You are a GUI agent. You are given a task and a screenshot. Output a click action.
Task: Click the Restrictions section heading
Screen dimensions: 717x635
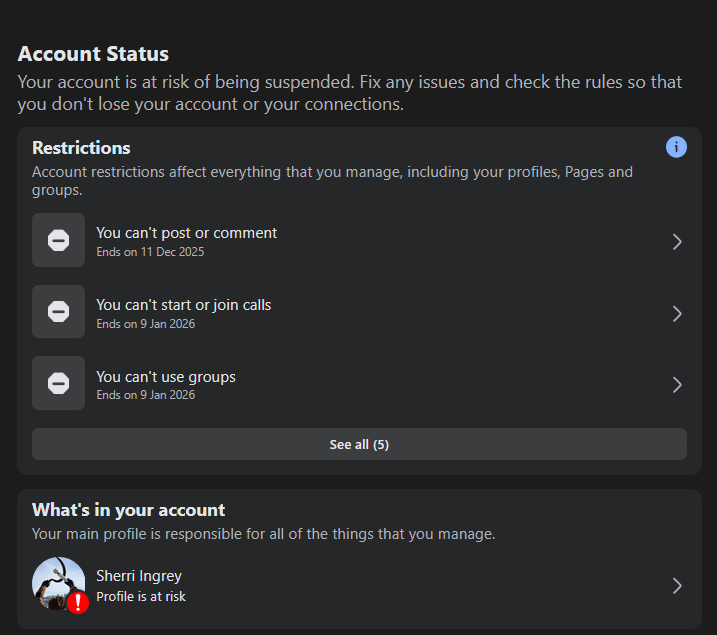[x=81, y=148]
